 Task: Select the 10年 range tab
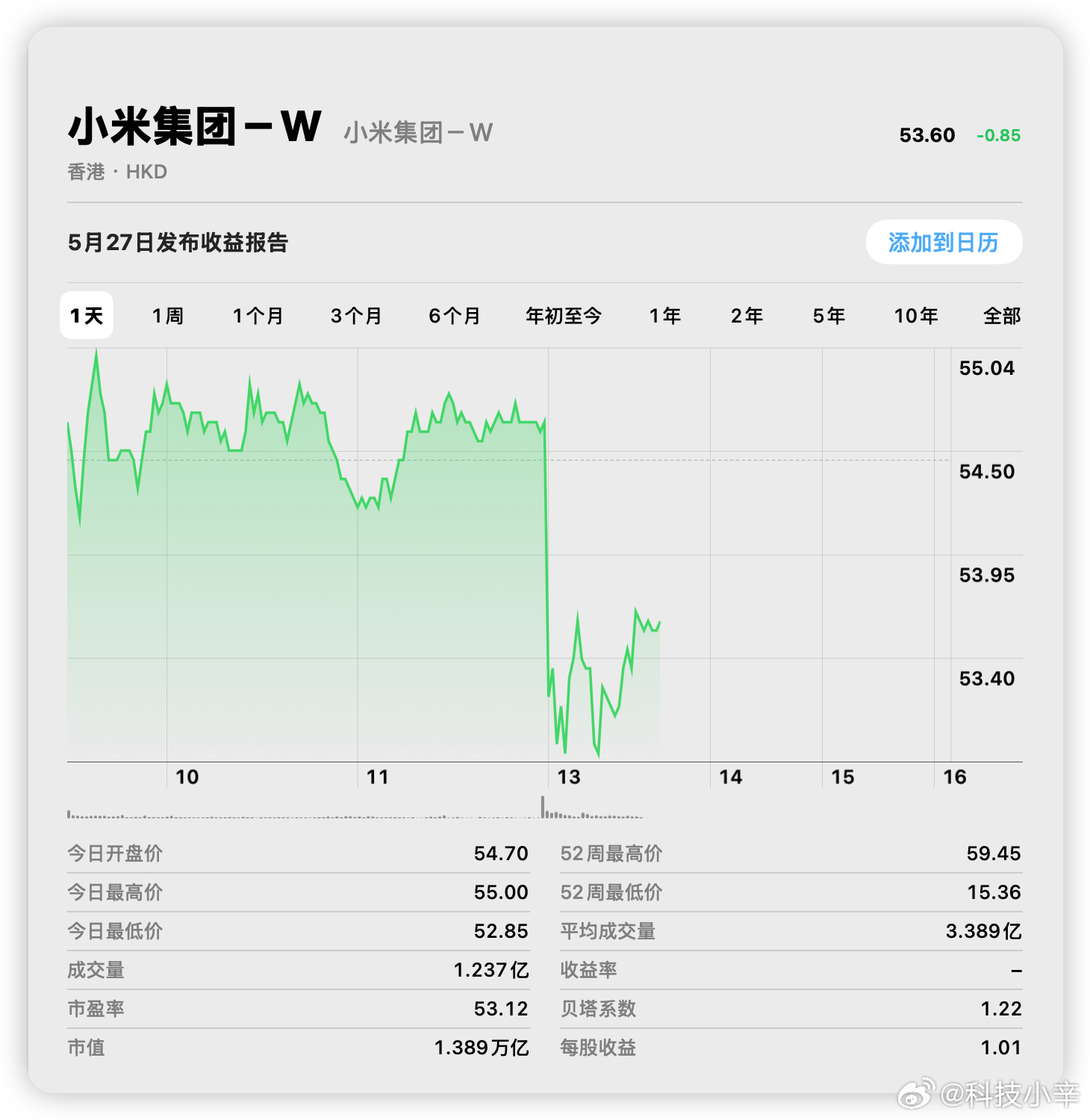[x=916, y=316]
